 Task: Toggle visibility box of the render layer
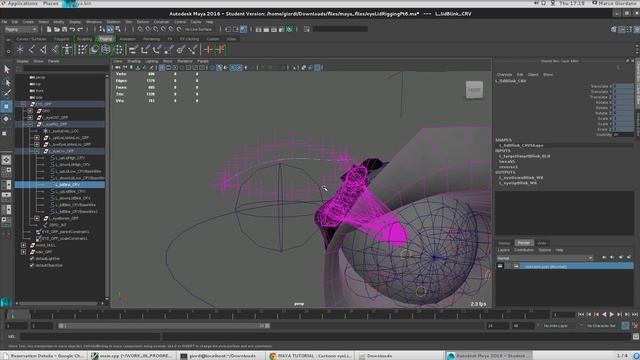point(500,266)
